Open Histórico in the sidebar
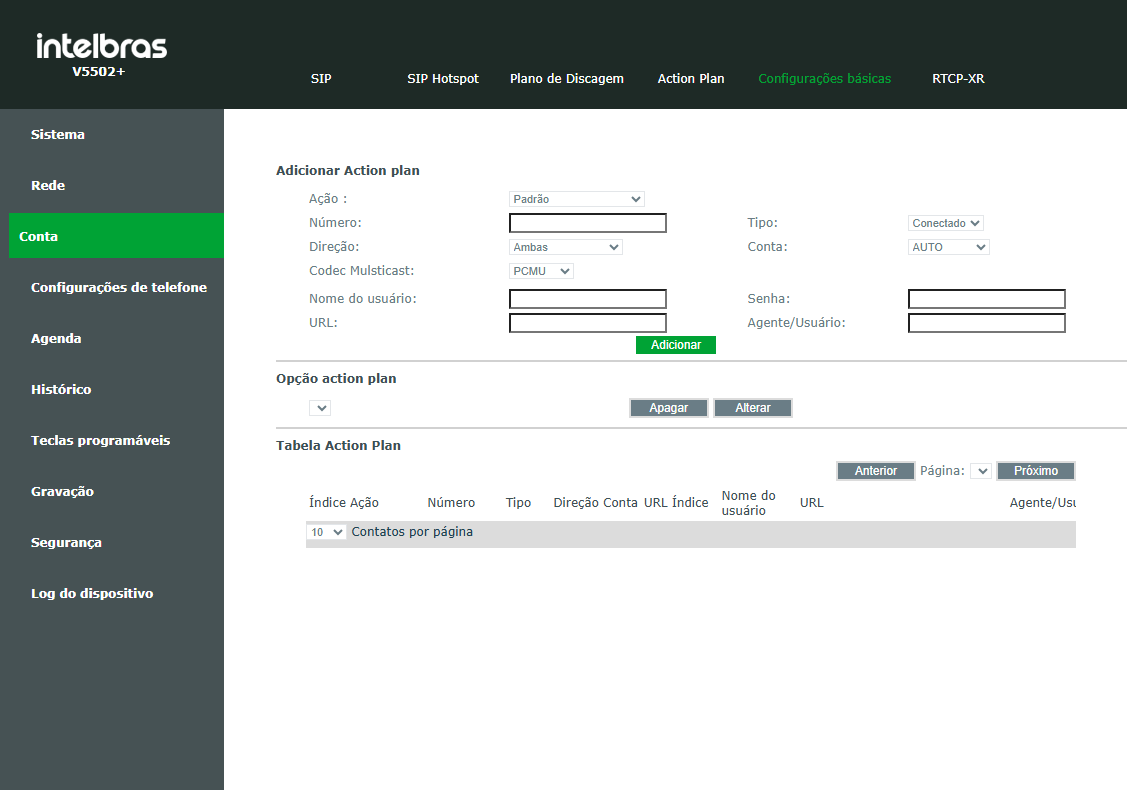 61,390
